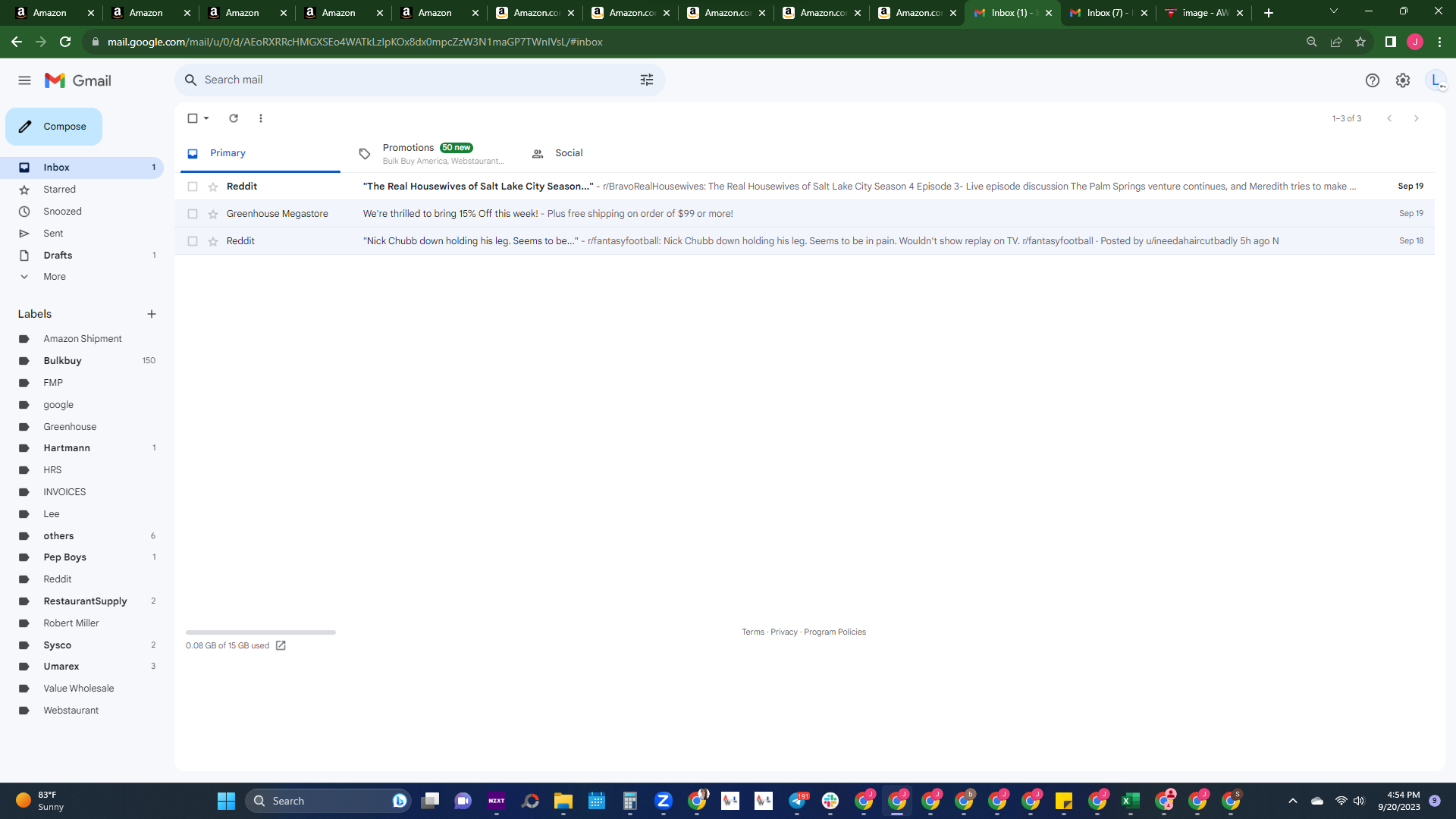Open the Terms link
Image resolution: width=1456 pixels, height=819 pixels.
(x=753, y=632)
